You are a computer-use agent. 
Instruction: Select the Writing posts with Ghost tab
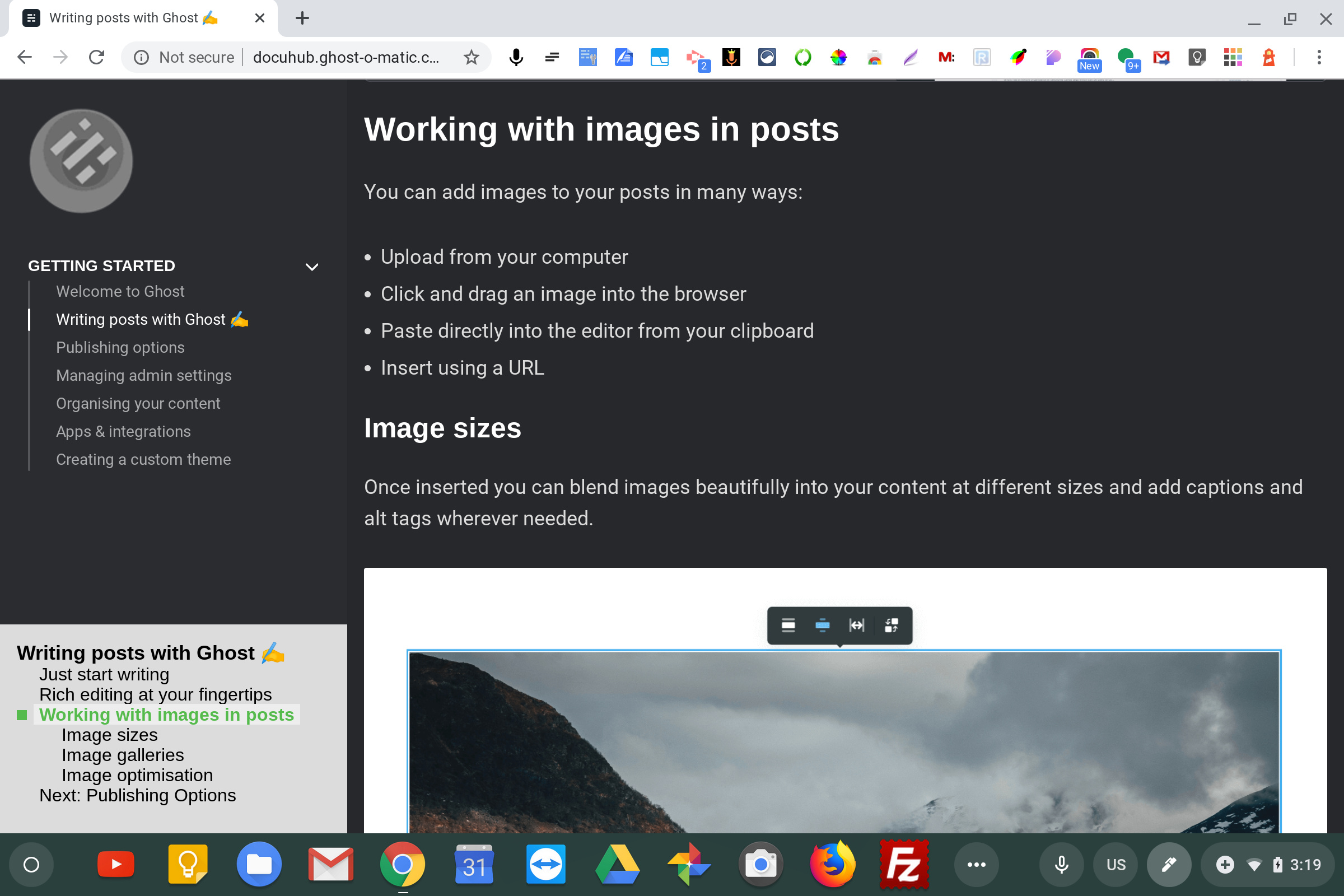pyautogui.click(x=143, y=18)
